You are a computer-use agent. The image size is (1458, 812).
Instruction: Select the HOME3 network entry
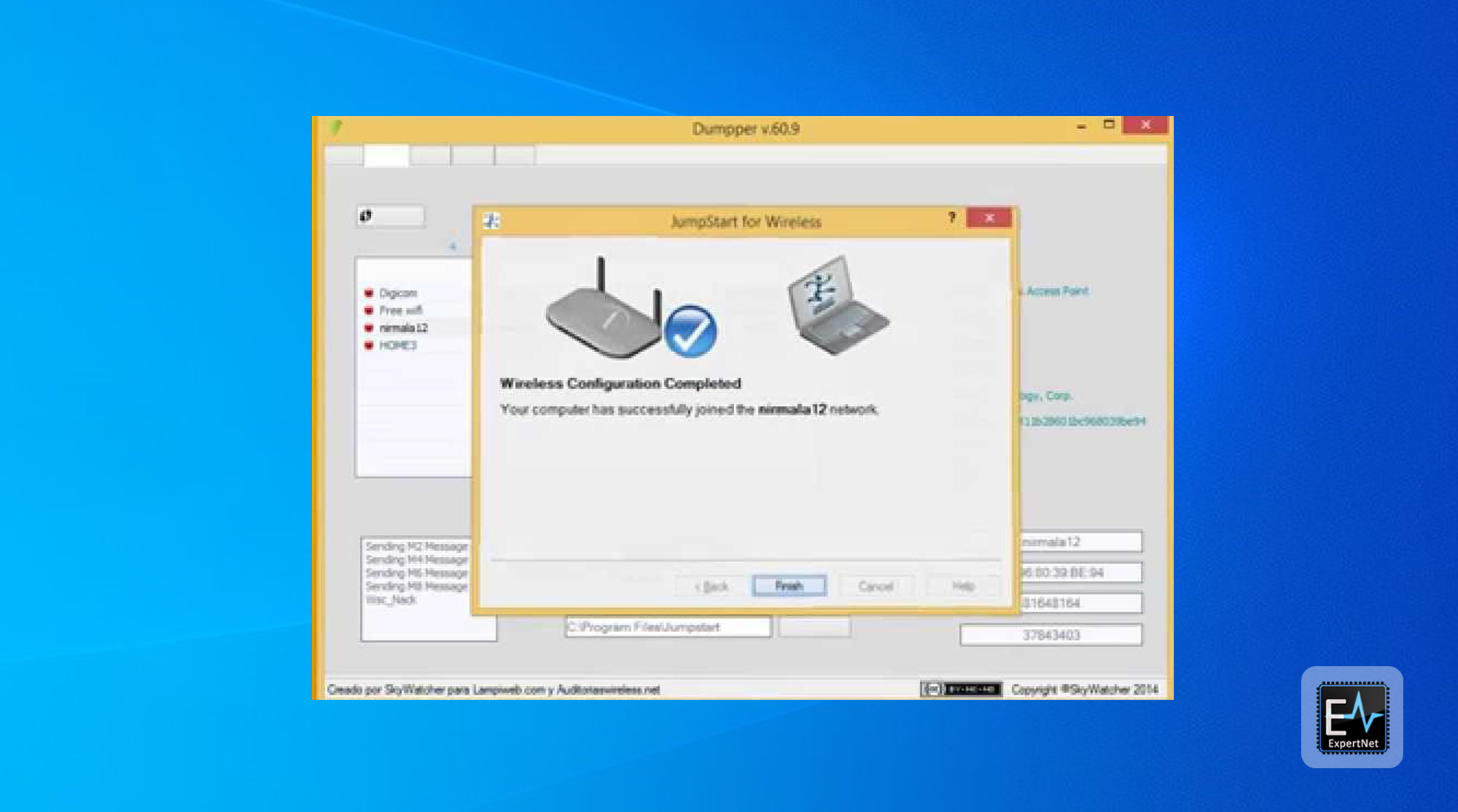[398, 346]
